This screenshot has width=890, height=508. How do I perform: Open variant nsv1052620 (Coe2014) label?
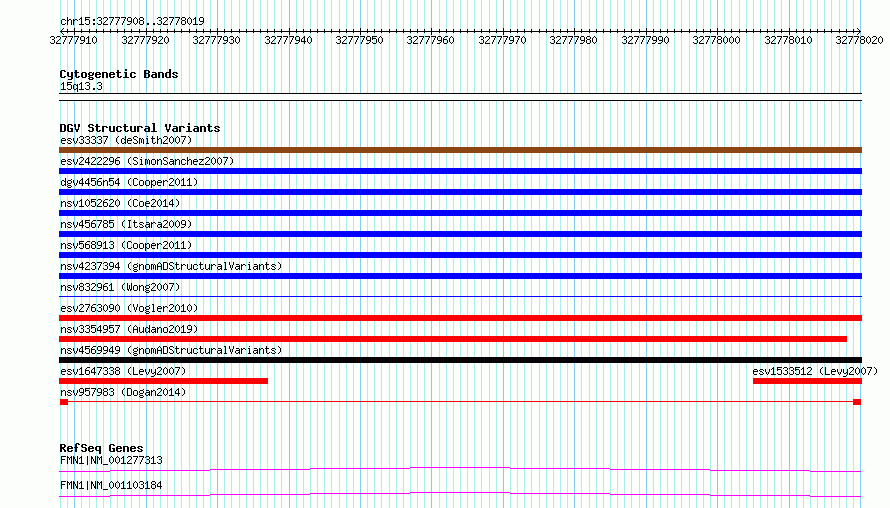[x=120, y=203]
